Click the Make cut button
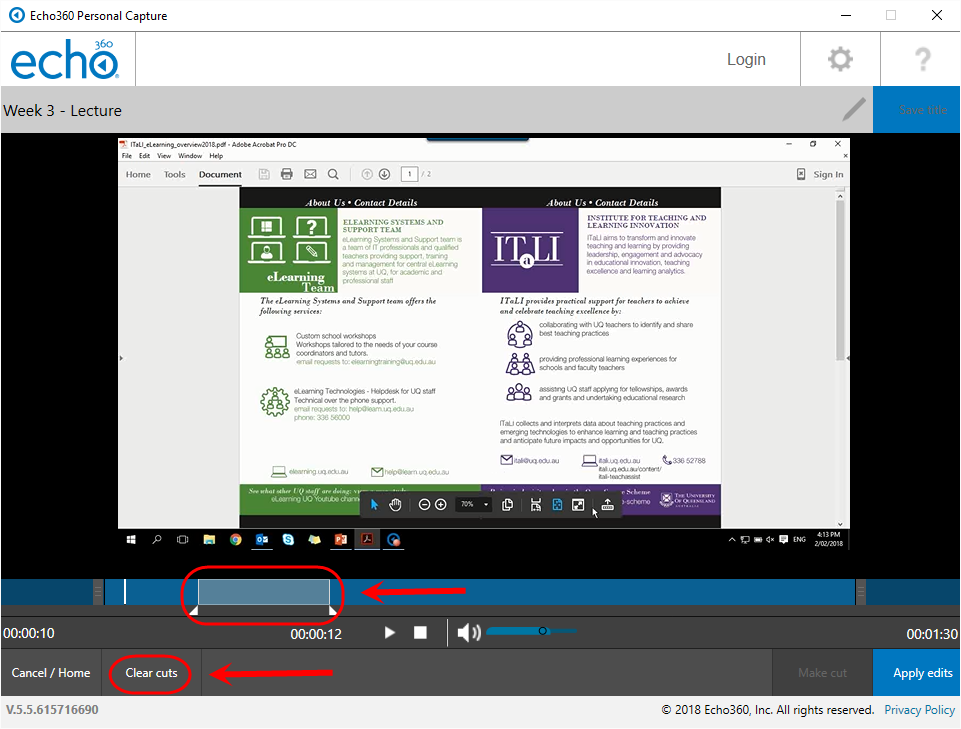 [x=823, y=673]
